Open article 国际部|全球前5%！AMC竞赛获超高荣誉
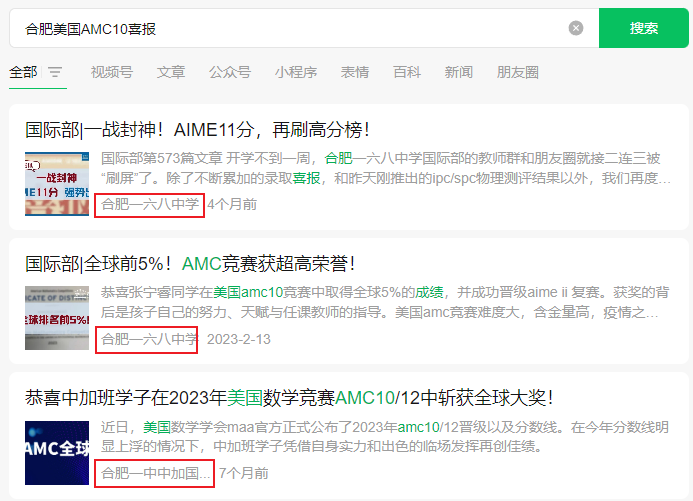The height and width of the screenshot is (501, 693). click(x=190, y=264)
